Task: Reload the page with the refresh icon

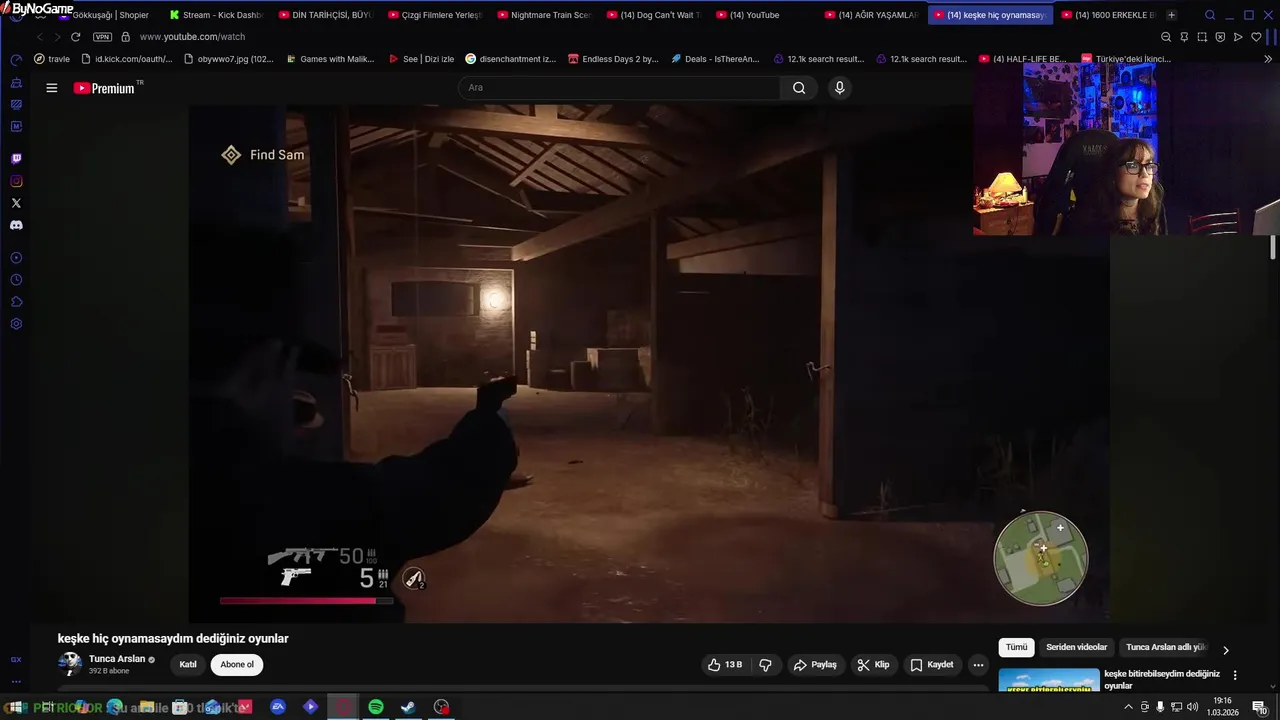Action: click(75, 37)
